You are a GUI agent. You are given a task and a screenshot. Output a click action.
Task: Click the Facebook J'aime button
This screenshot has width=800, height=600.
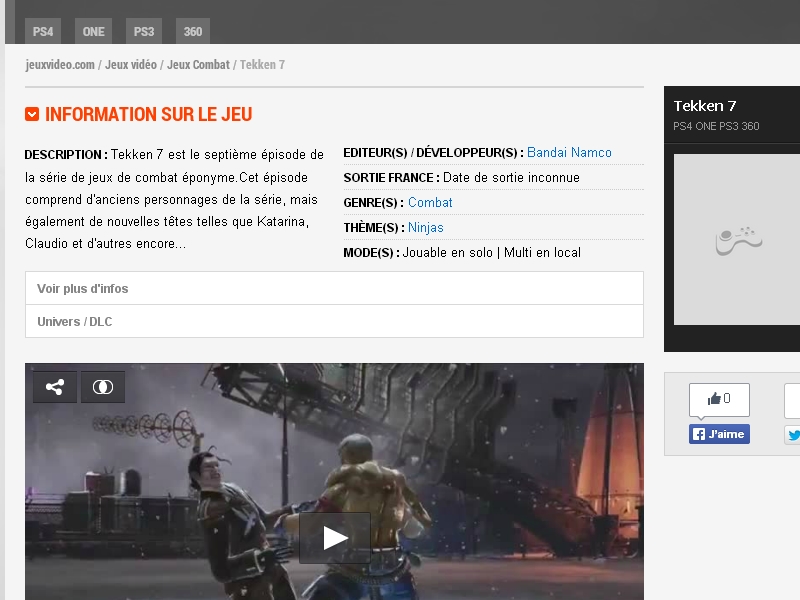719,434
